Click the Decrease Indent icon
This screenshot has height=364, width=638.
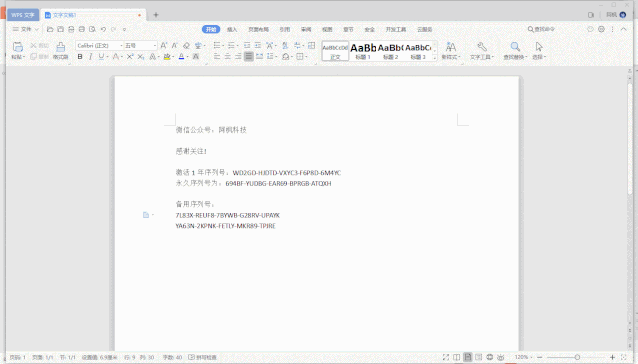pyautogui.click(x=247, y=46)
